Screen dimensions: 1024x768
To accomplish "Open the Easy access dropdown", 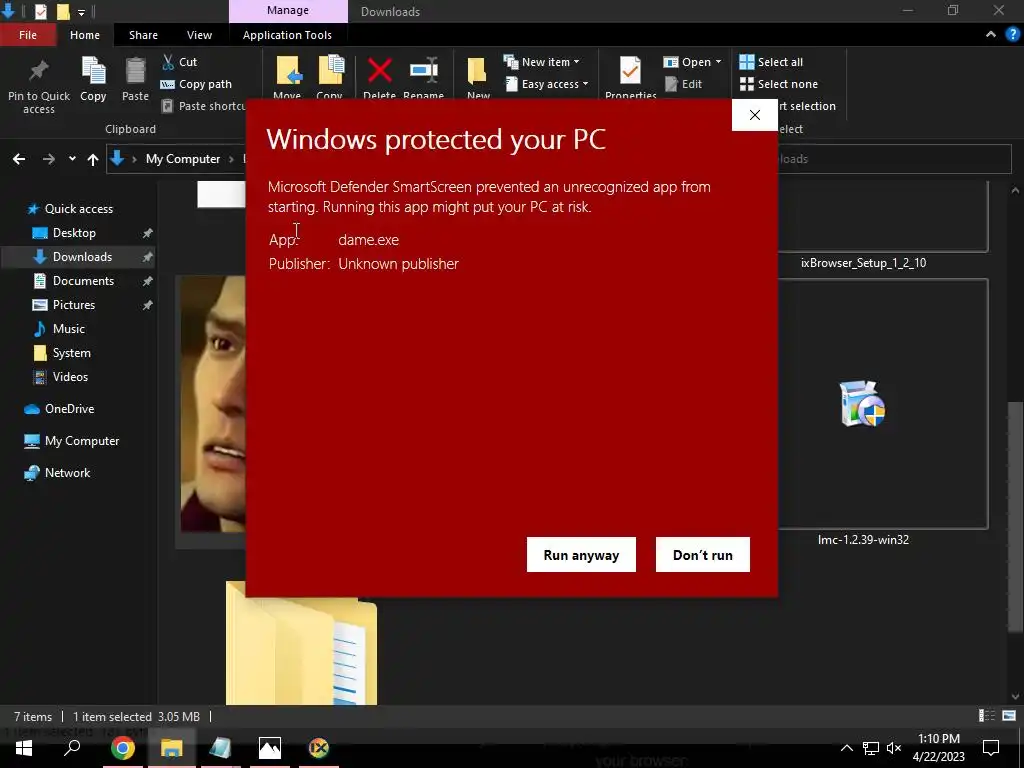I will [x=546, y=84].
